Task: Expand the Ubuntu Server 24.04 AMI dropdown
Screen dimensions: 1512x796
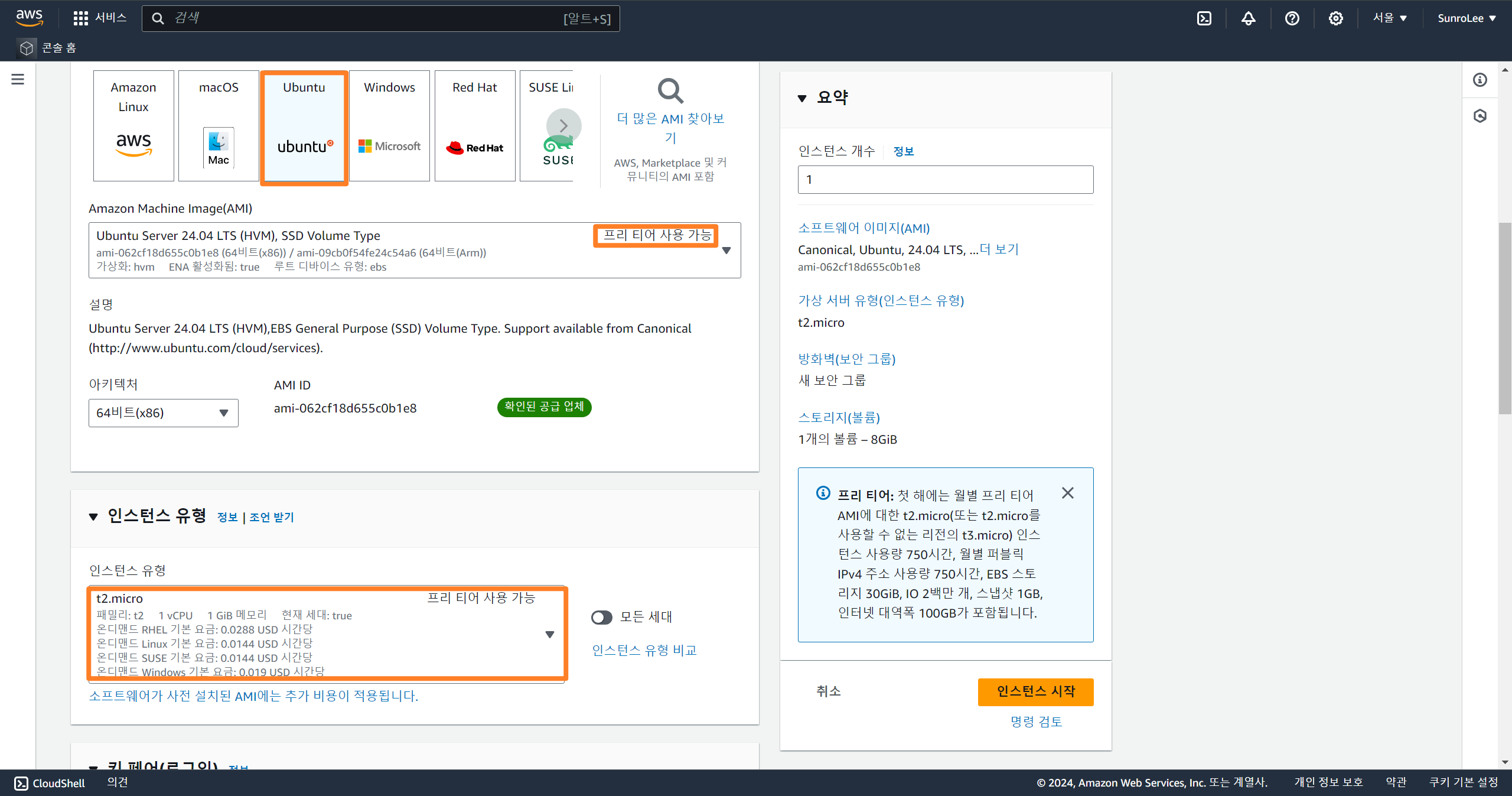Action: (x=726, y=251)
